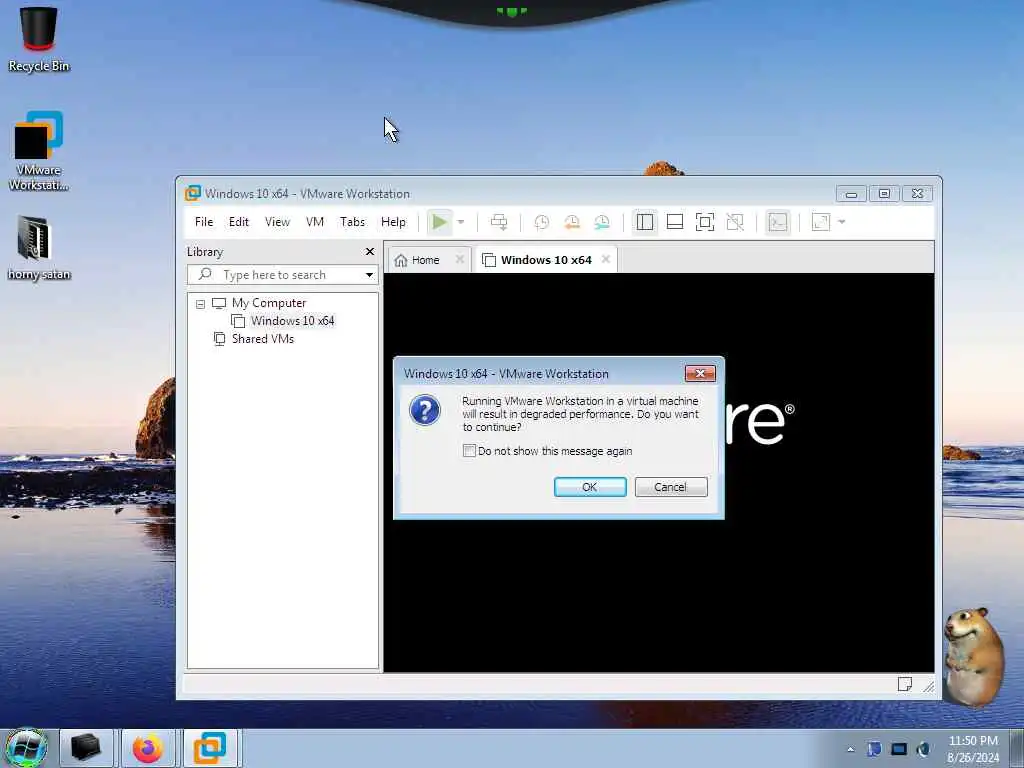1024x768 pixels.
Task: Click the volume speaker tray icon
Action: [x=923, y=749]
